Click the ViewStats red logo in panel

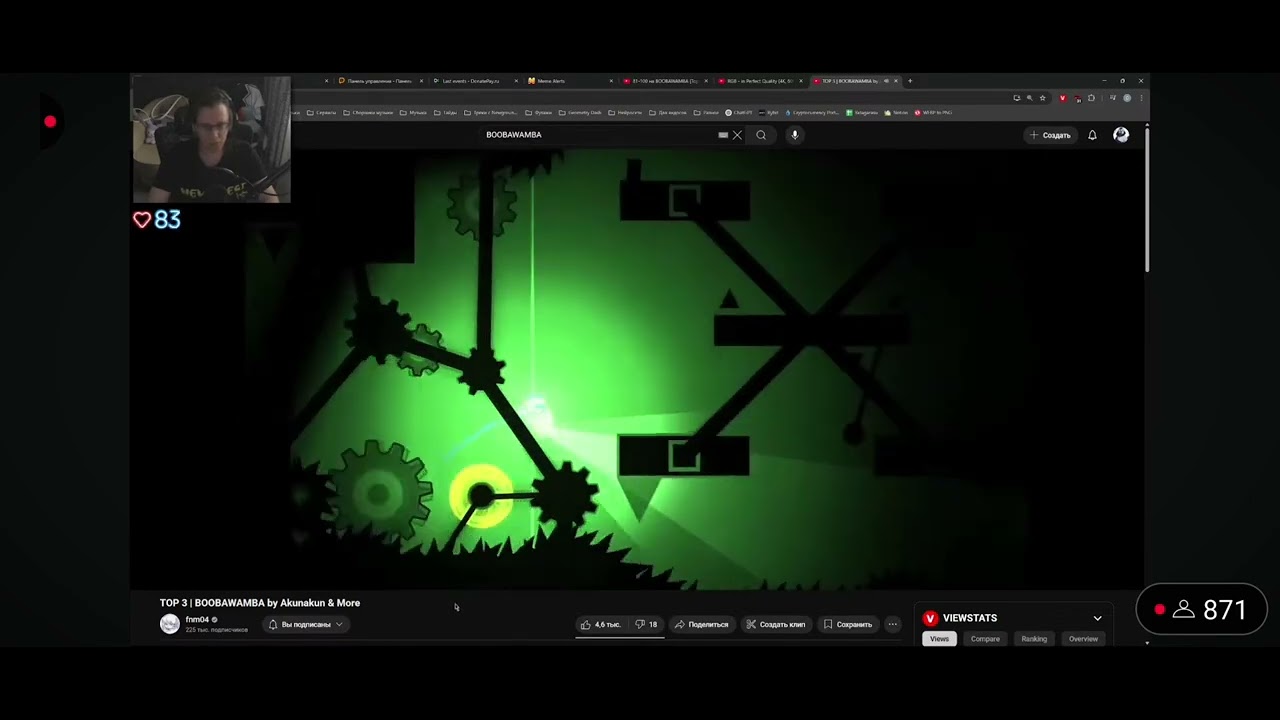930,619
